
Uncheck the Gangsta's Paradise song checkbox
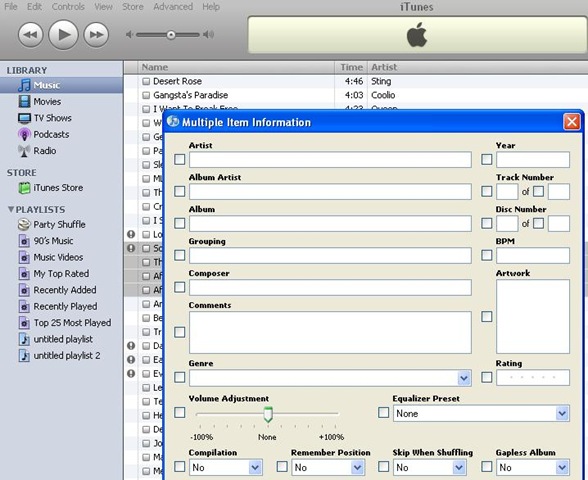point(146,95)
